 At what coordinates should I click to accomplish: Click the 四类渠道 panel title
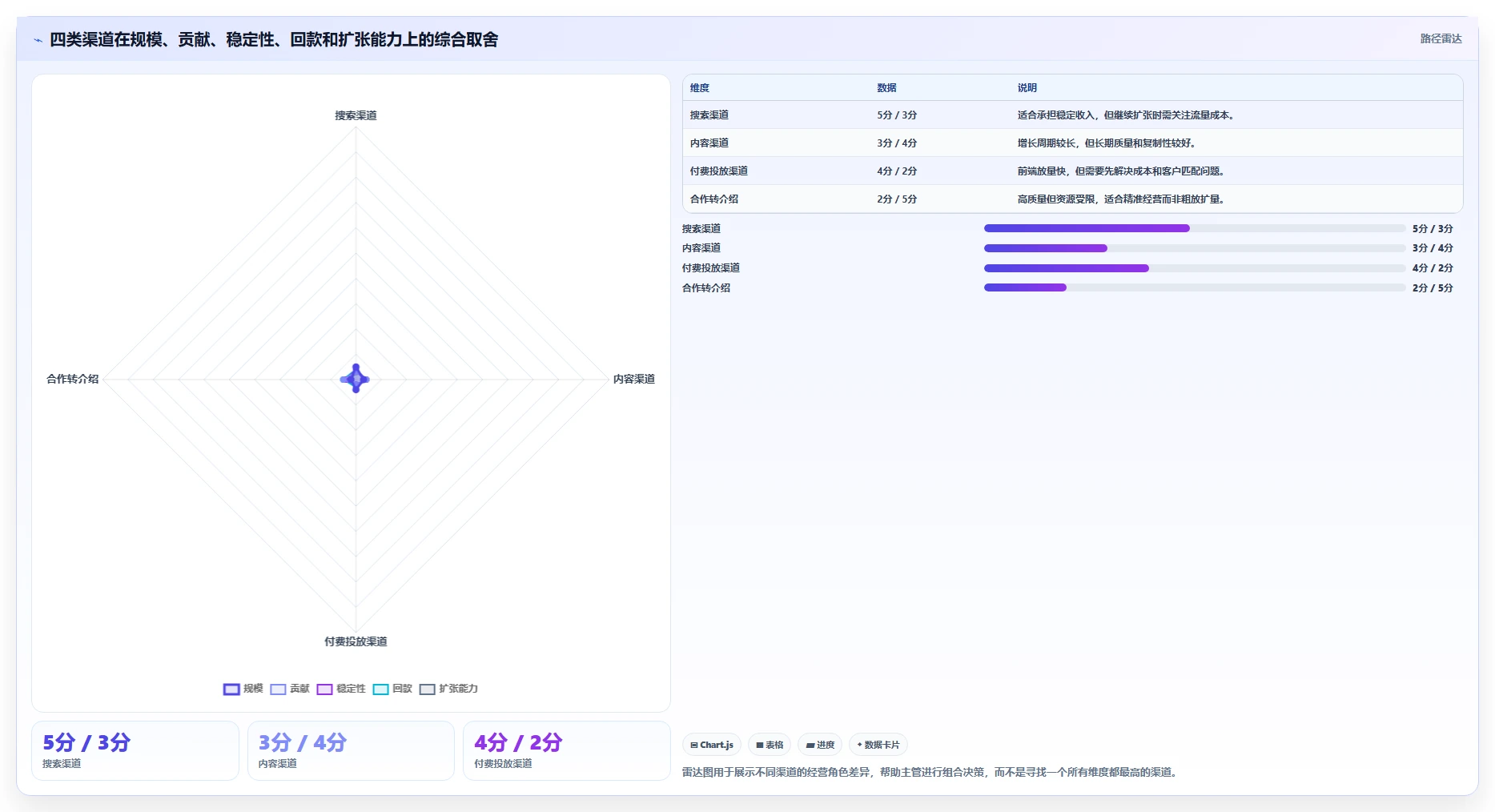coord(274,39)
